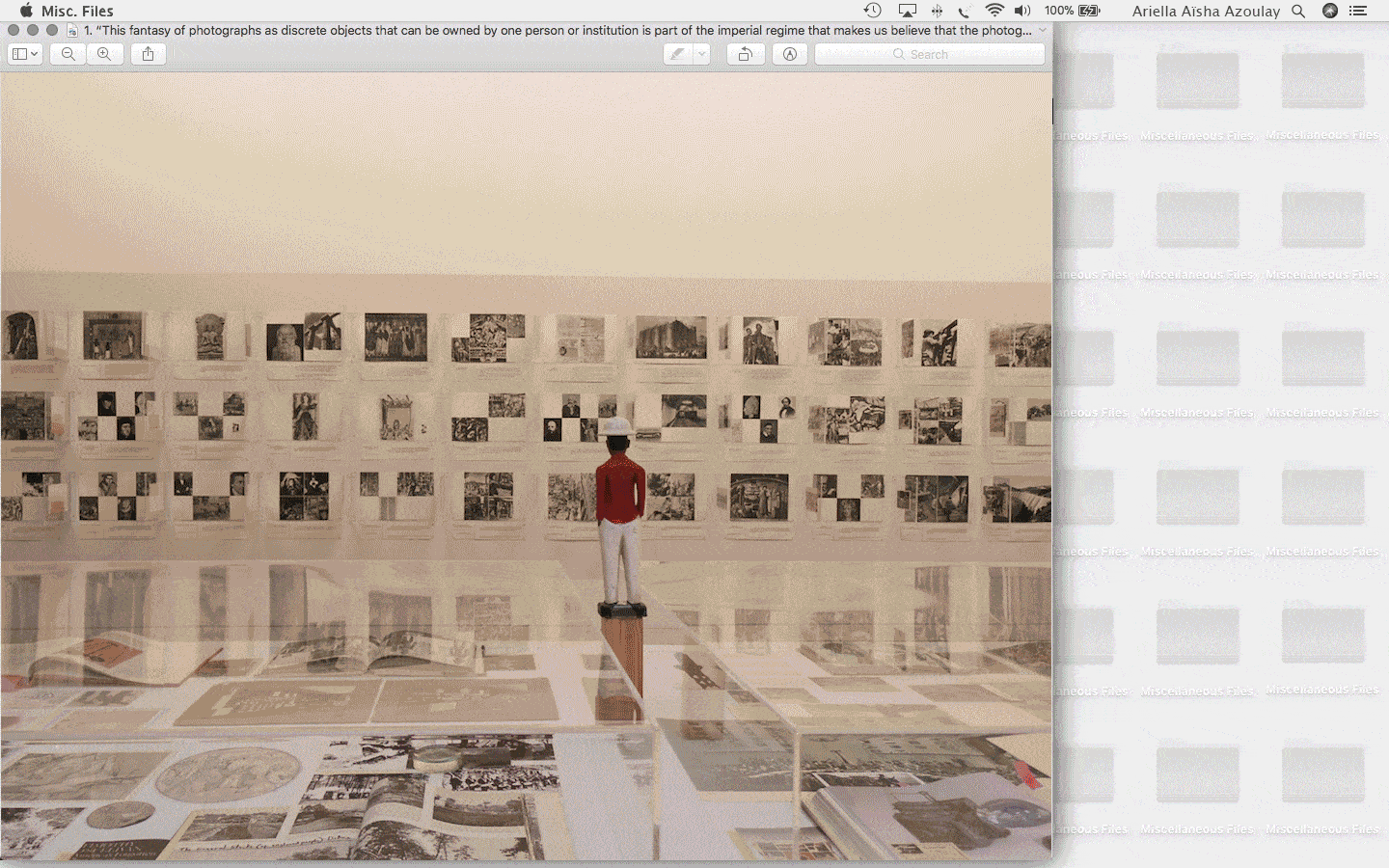The image size is (1389, 868).
Task: Expand the highlight color dropdown arrow
Action: 702,54
